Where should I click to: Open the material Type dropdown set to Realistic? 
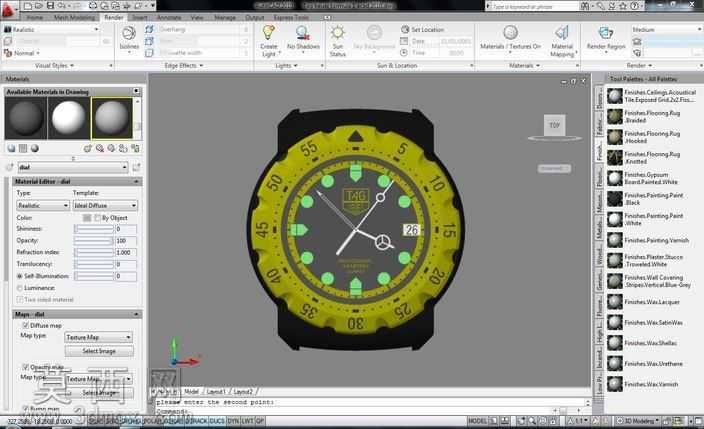(x=43, y=205)
